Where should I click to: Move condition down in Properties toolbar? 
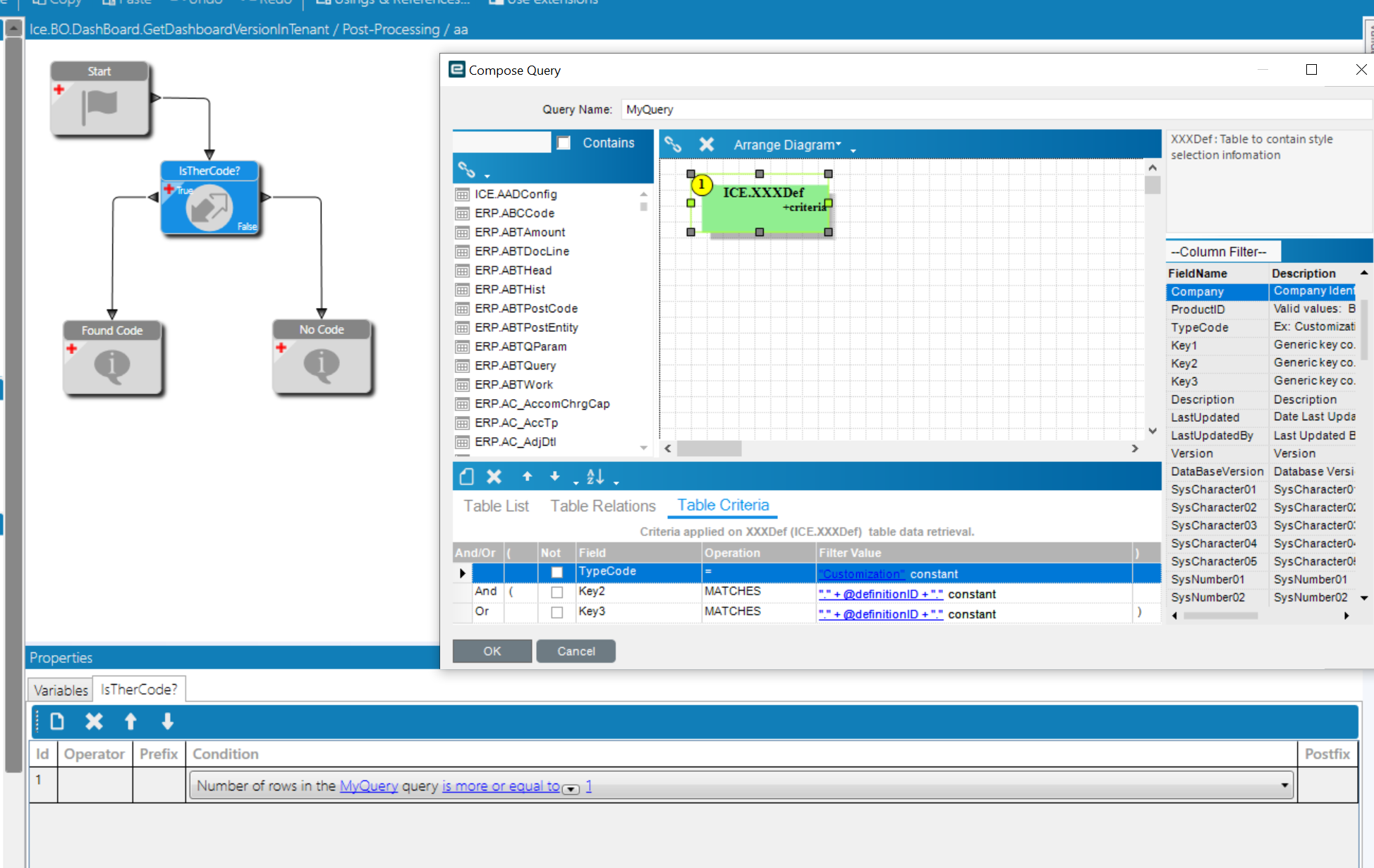point(167,721)
